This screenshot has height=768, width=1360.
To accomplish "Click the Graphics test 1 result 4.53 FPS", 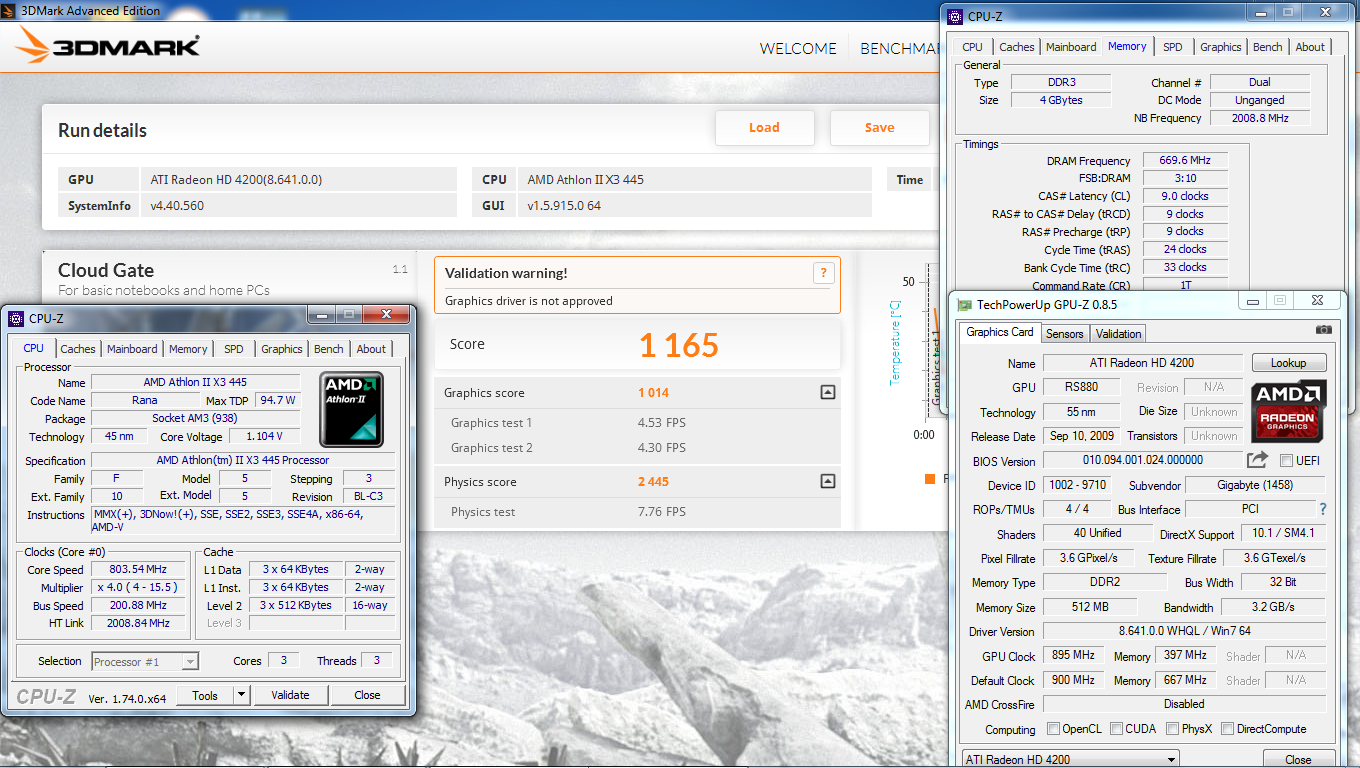I will pyautogui.click(x=662, y=423).
